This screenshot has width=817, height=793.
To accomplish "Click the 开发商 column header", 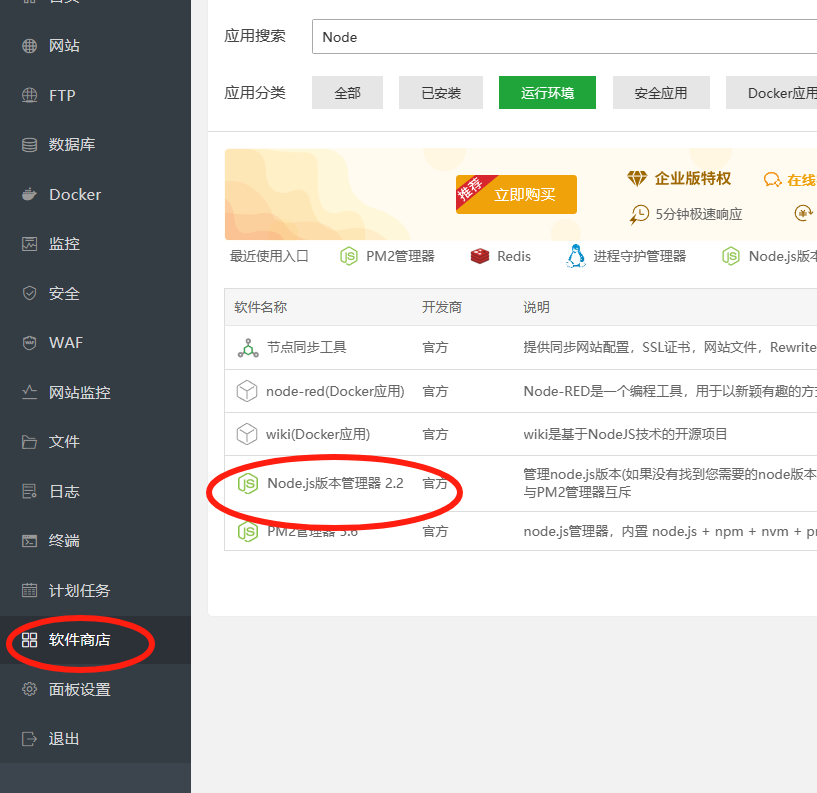I will click(442, 307).
